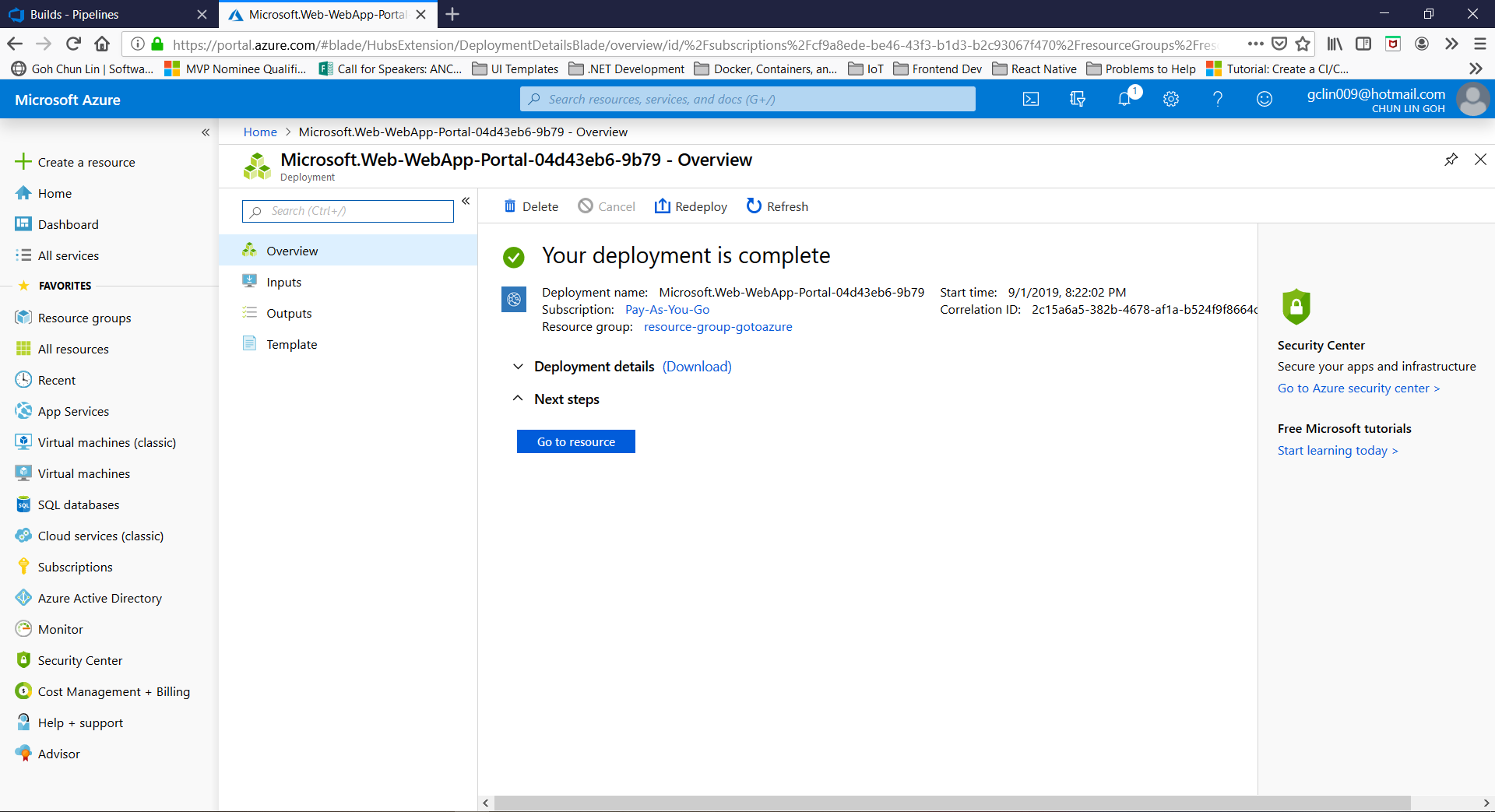Expand the Deployment details section
The image size is (1495, 812).
click(518, 366)
